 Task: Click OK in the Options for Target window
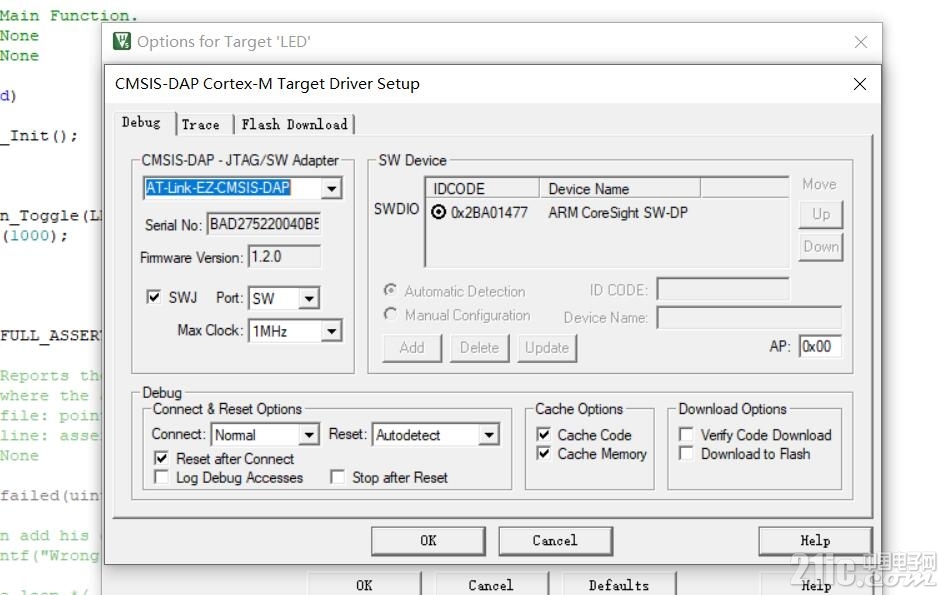pos(364,584)
